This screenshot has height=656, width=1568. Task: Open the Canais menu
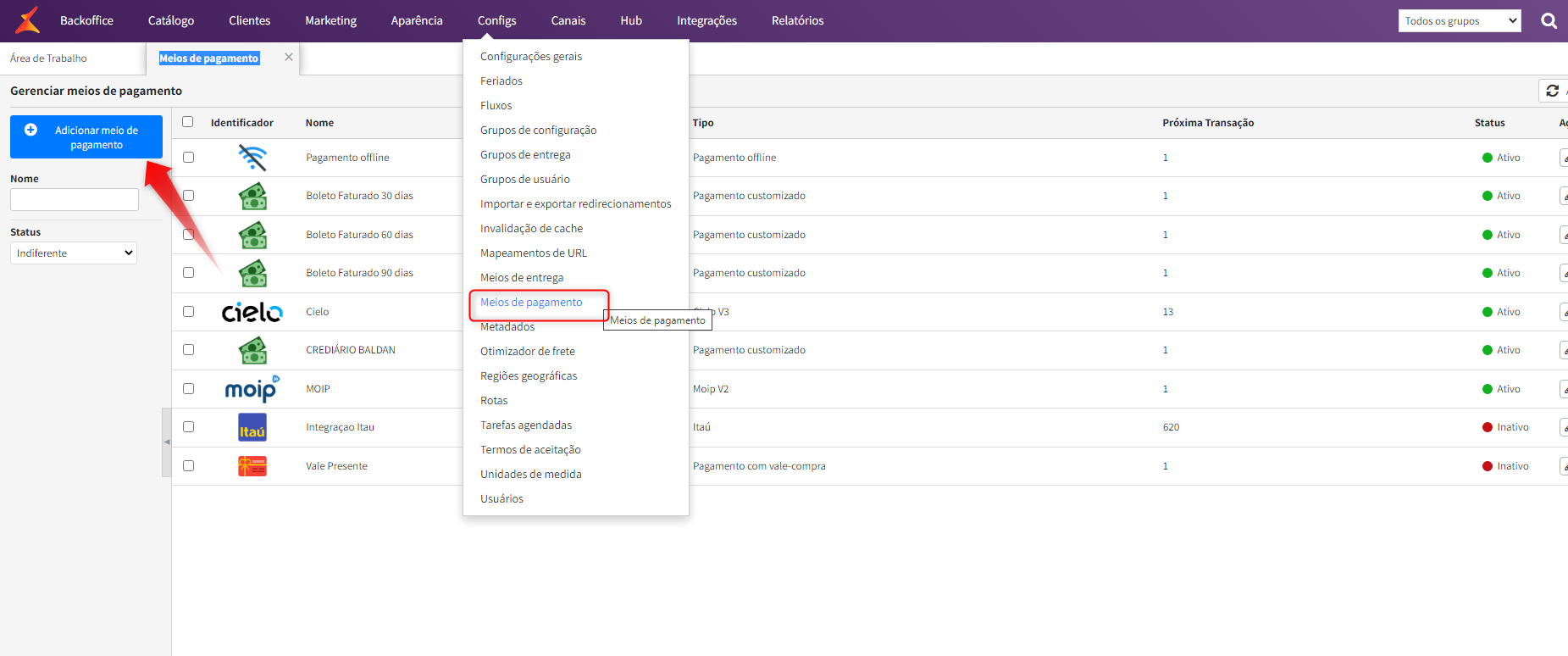coord(568,20)
